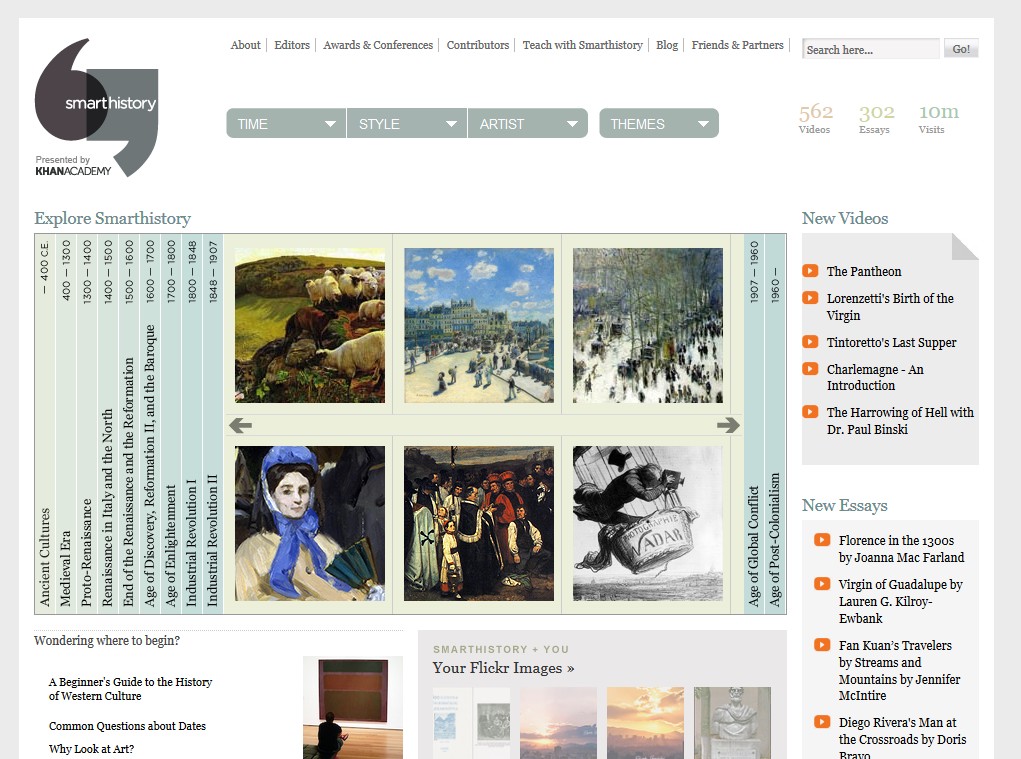1021x759 pixels.
Task: Open the Rothko gallery photo thumbnail
Action: (353, 708)
